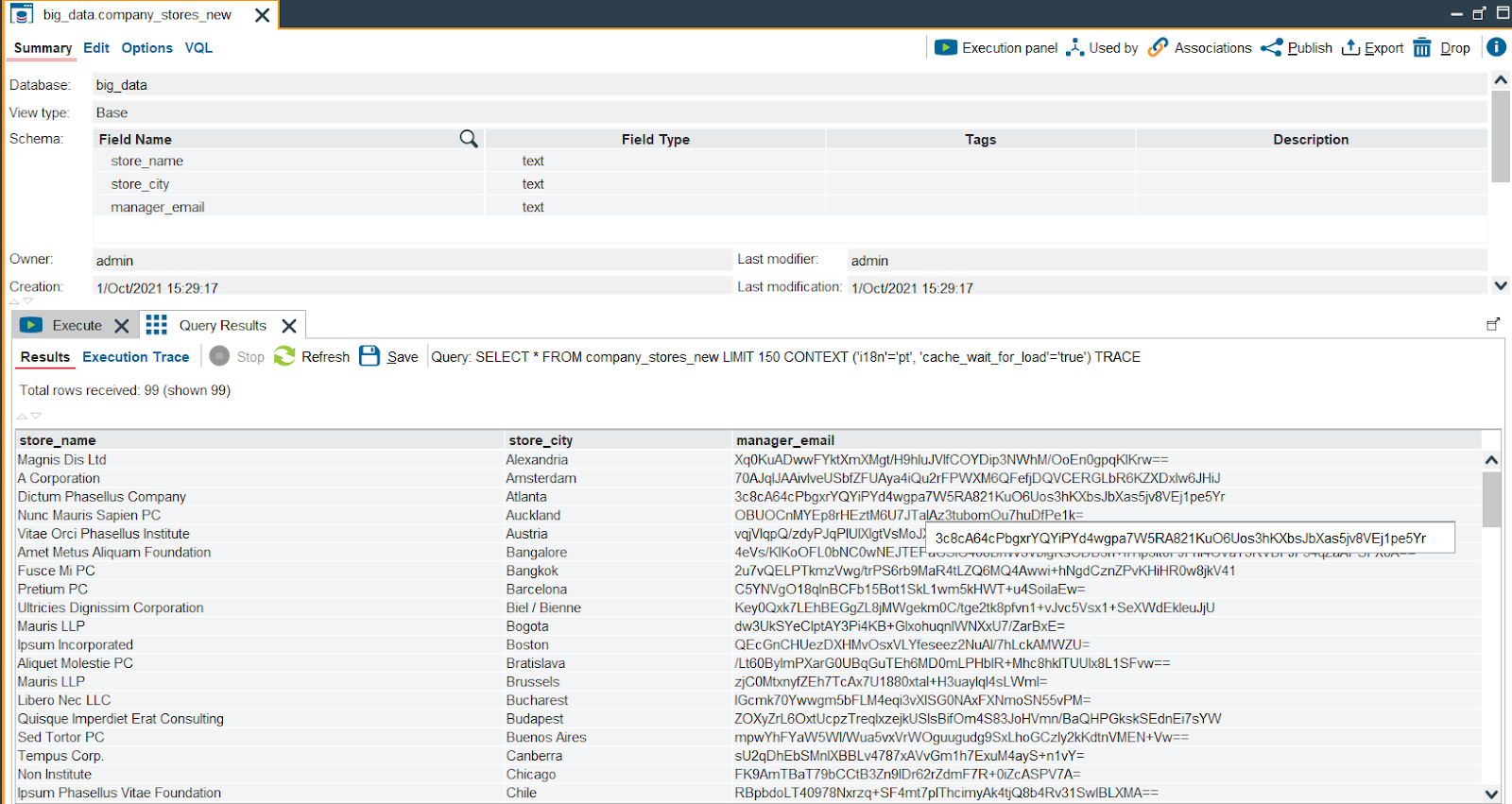Switch to the Summary tab
Screen dimensions: 1512x804
(x=43, y=48)
